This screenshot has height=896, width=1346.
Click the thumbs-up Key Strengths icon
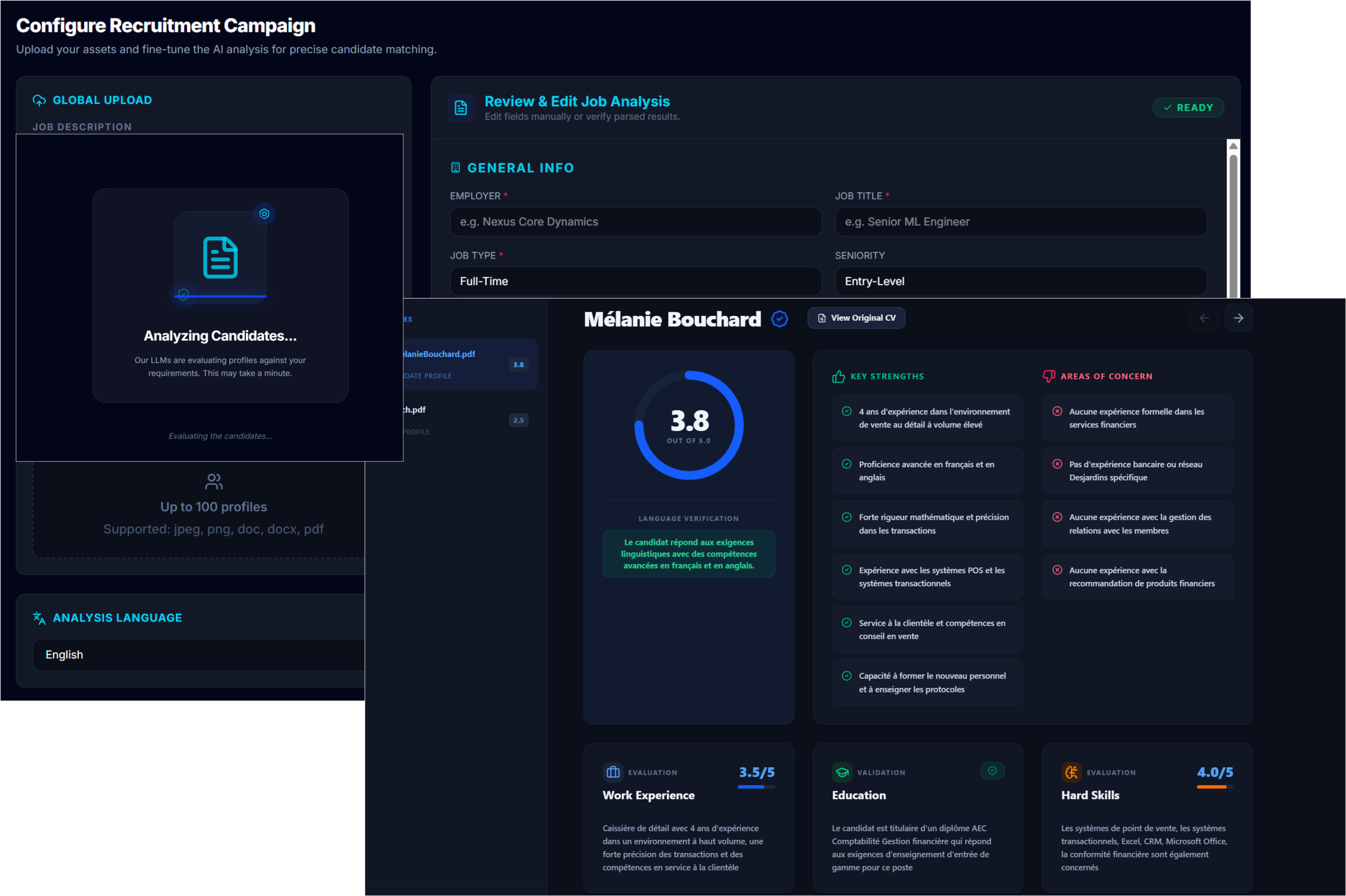tap(839, 376)
